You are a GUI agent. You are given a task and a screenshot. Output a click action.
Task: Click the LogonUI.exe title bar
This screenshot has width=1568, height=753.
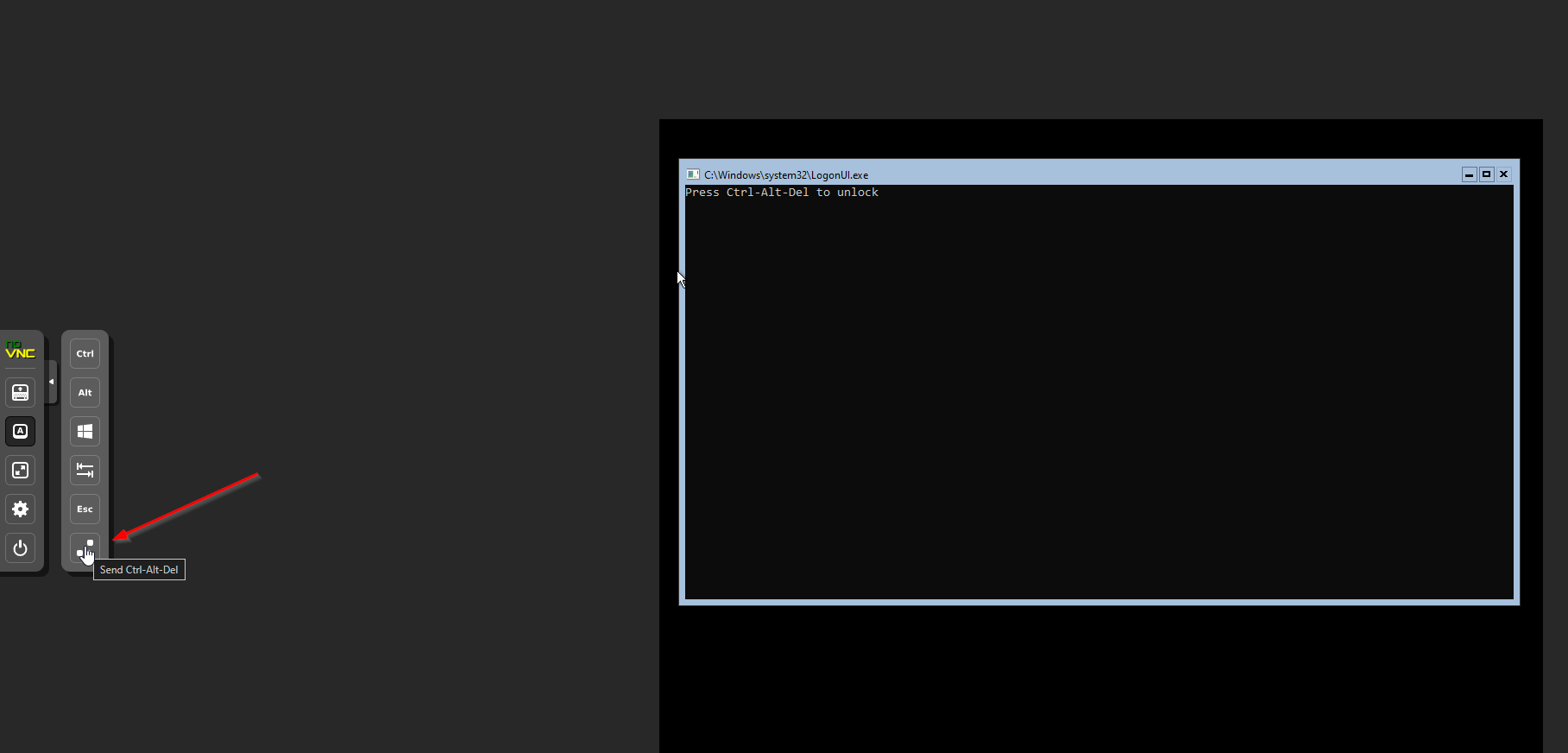1122,174
